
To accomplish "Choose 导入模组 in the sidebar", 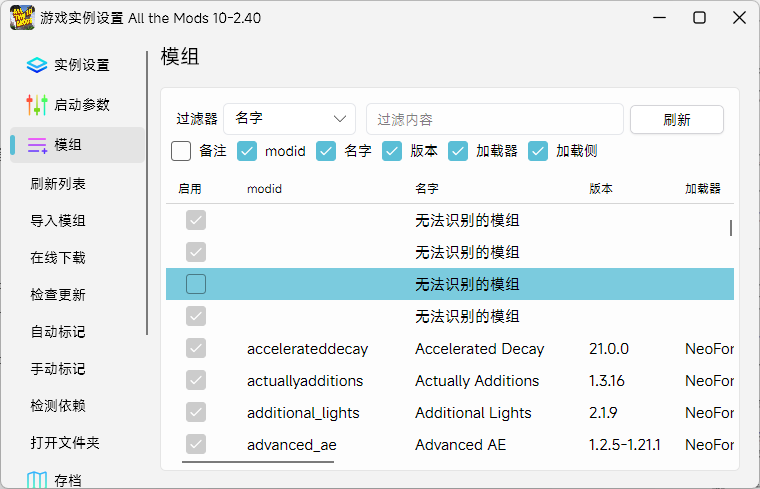I will click(58, 221).
